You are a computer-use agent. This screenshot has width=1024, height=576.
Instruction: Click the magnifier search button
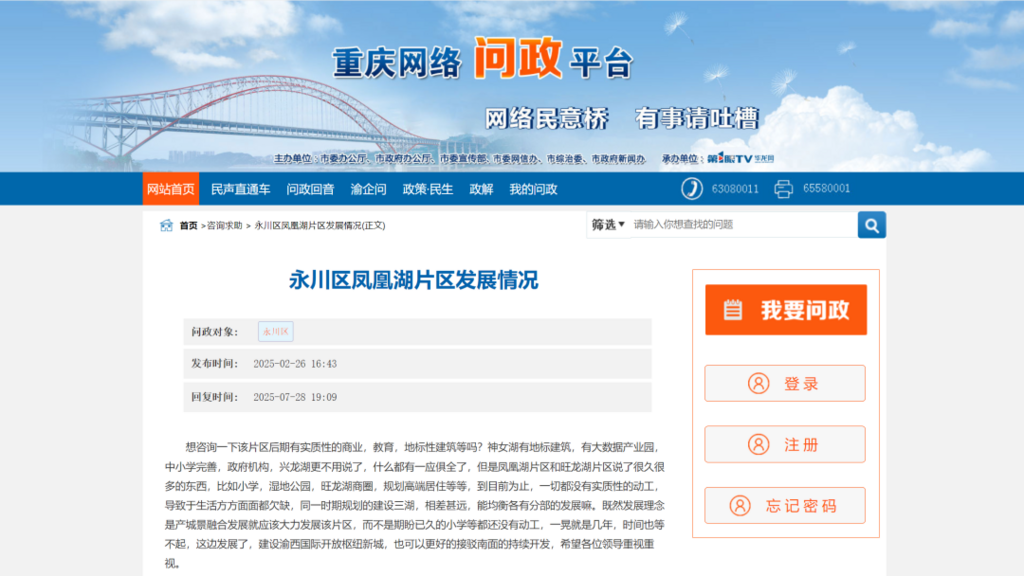point(871,225)
